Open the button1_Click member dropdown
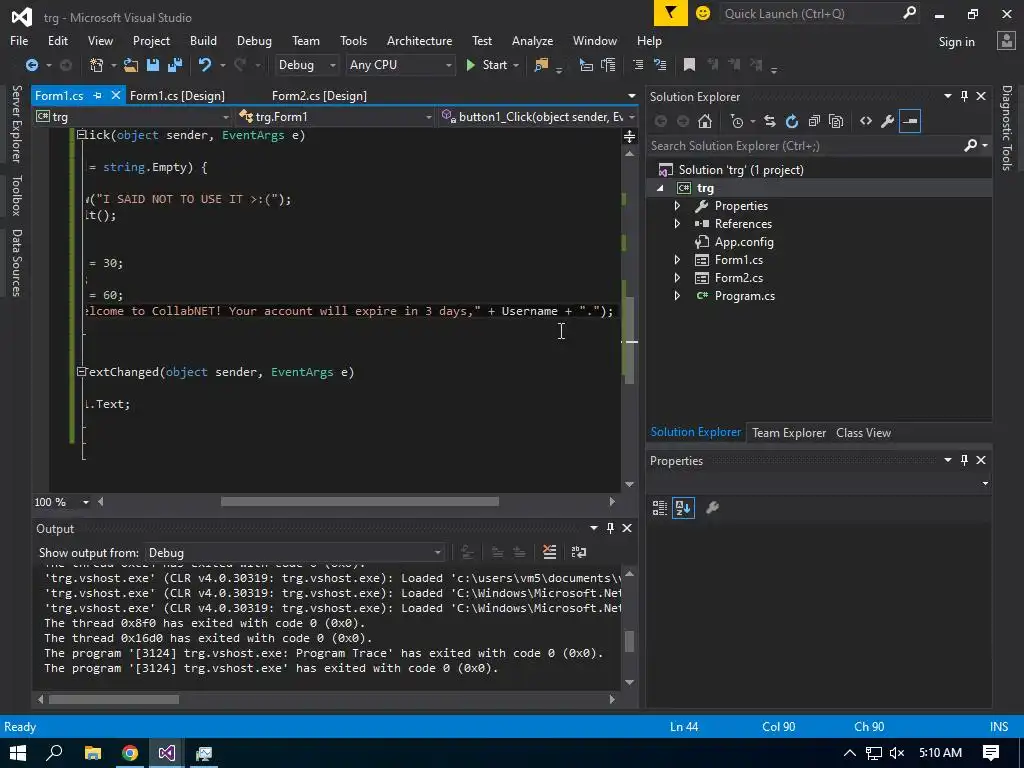This screenshot has width=1024, height=768. pyautogui.click(x=538, y=117)
